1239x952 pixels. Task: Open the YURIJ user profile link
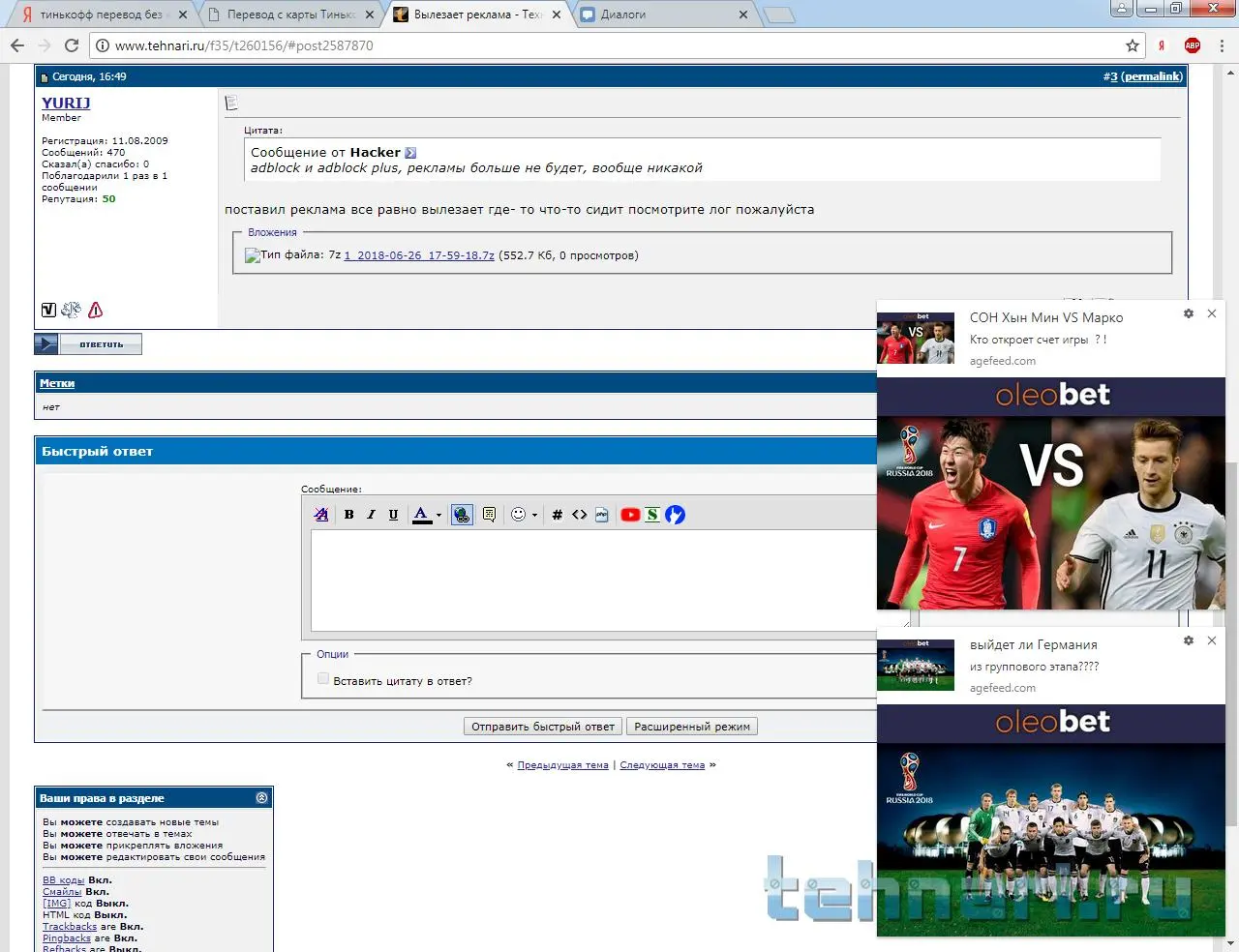coord(66,103)
